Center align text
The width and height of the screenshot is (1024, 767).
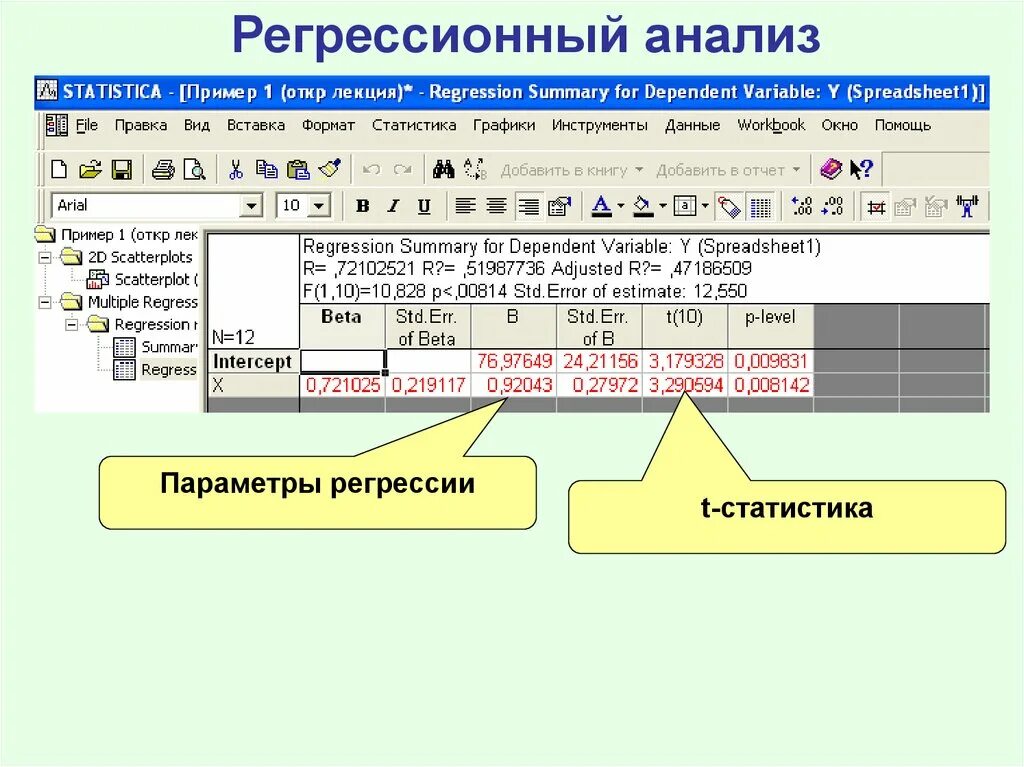[x=496, y=207]
